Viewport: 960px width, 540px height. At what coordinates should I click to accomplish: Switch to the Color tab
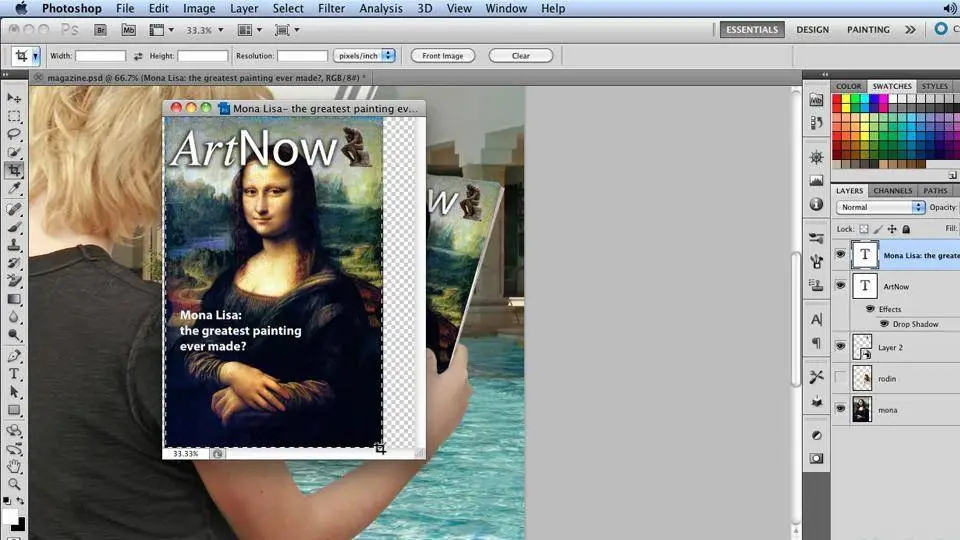[849, 86]
